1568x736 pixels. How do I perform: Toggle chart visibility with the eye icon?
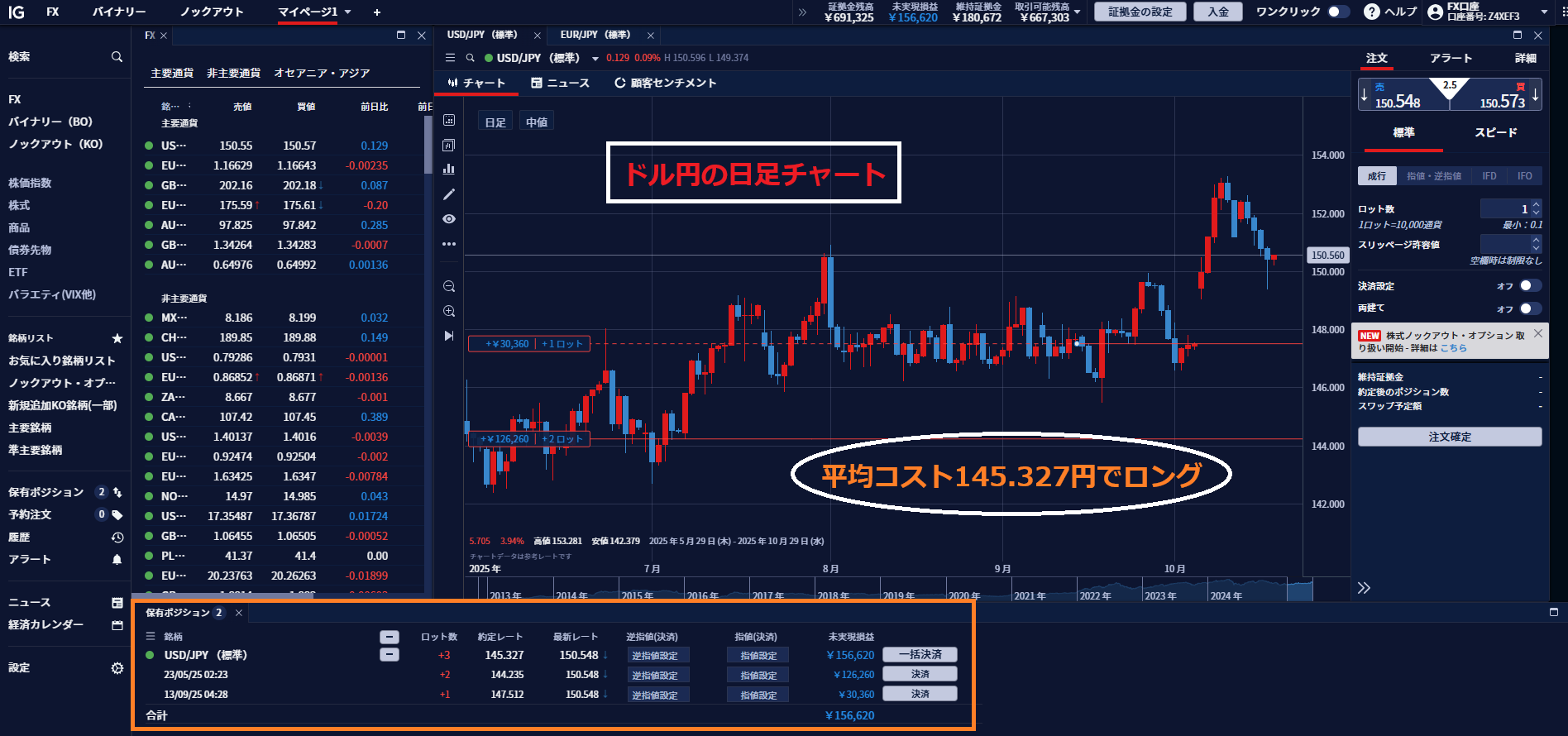coord(449,219)
